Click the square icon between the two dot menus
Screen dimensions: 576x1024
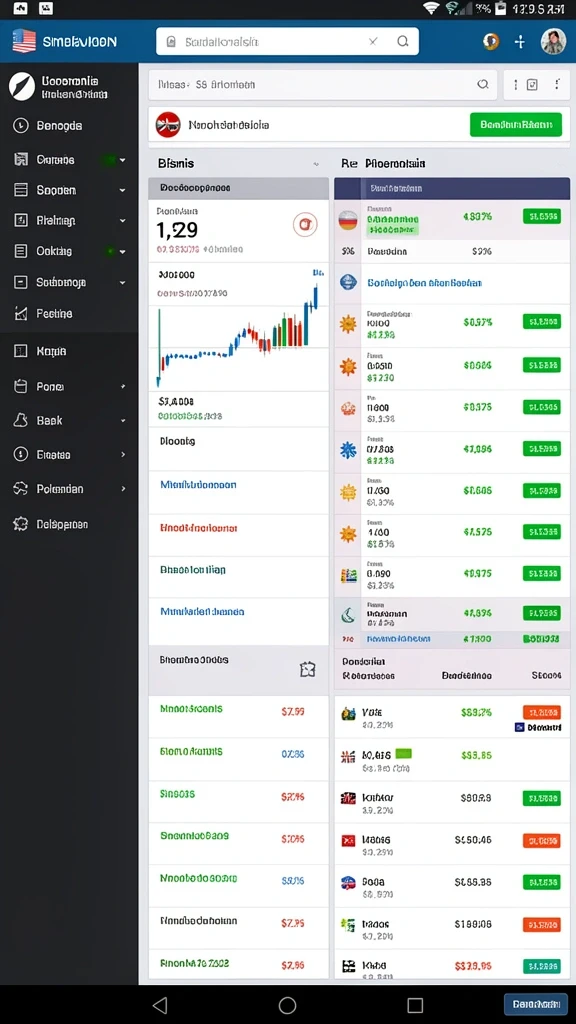point(532,84)
